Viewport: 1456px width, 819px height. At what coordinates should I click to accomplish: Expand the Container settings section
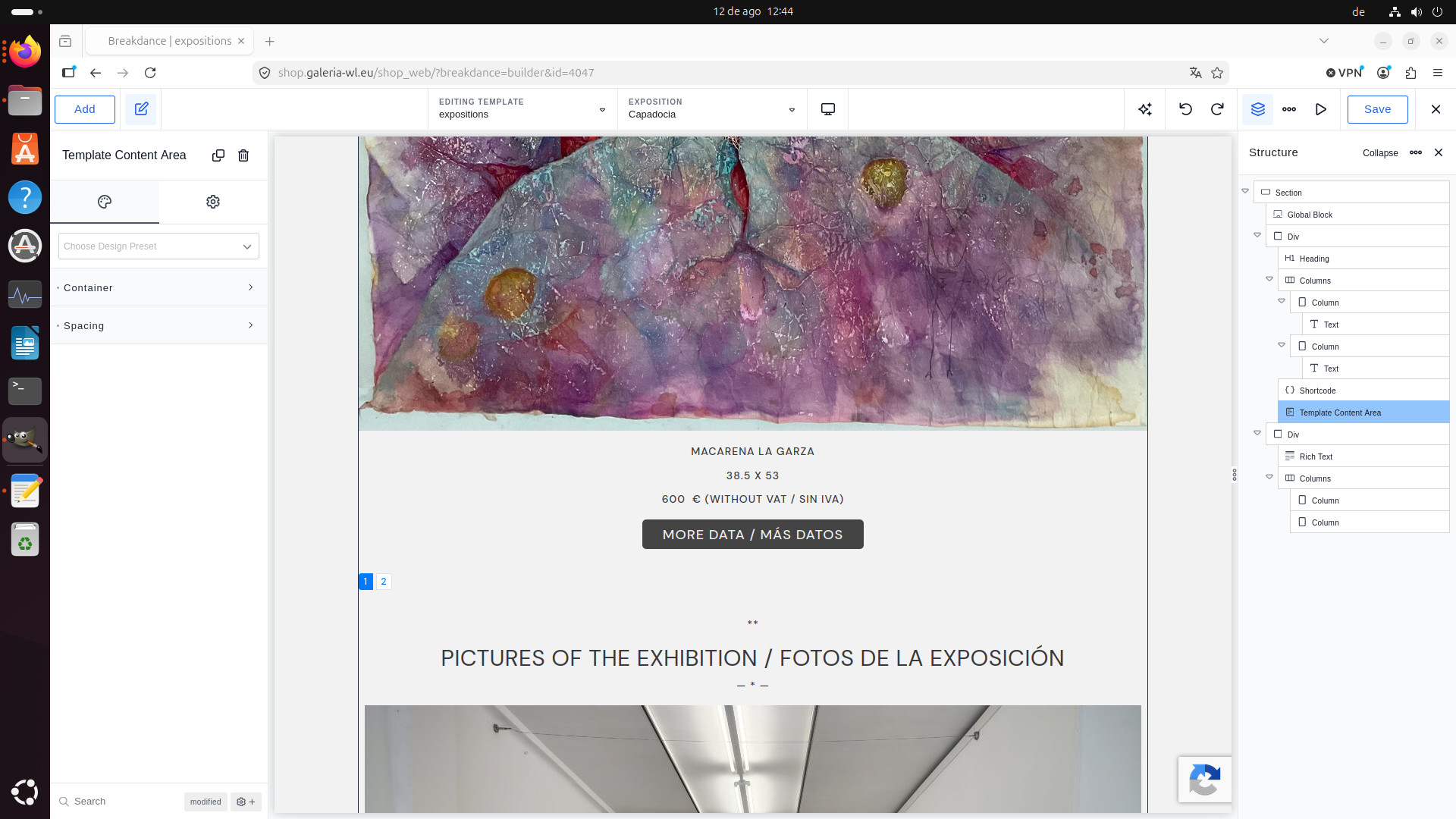click(x=158, y=287)
